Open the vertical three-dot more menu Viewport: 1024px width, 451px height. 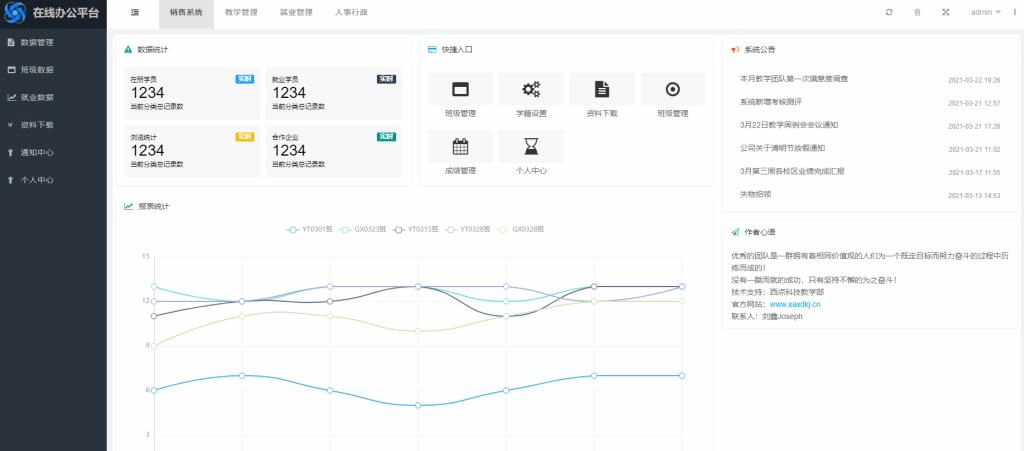click(1013, 12)
